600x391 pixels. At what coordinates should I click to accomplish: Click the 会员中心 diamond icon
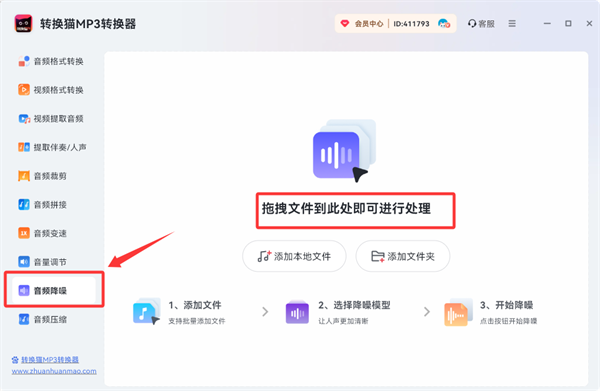point(345,24)
